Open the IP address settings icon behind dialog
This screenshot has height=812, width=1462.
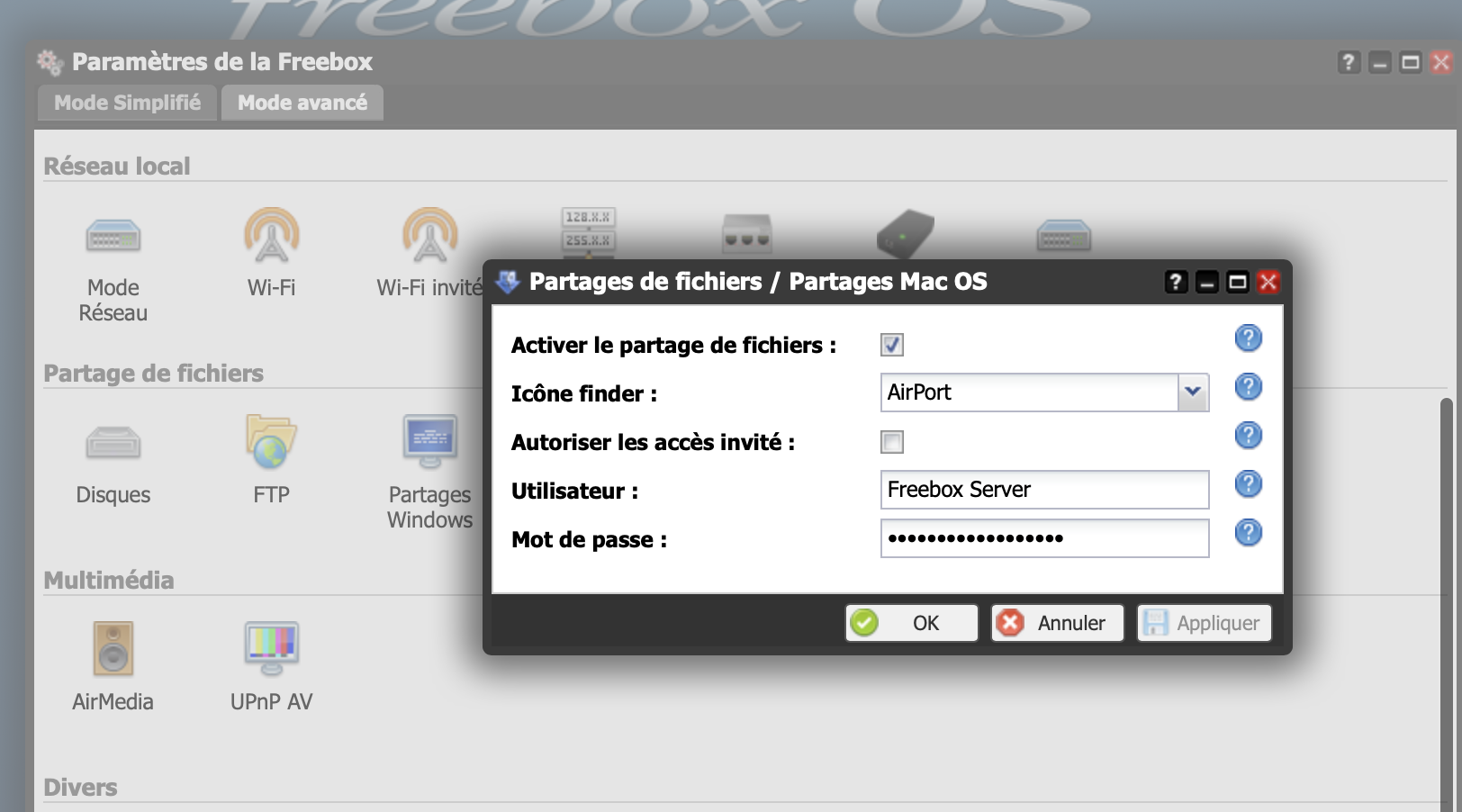589,232
